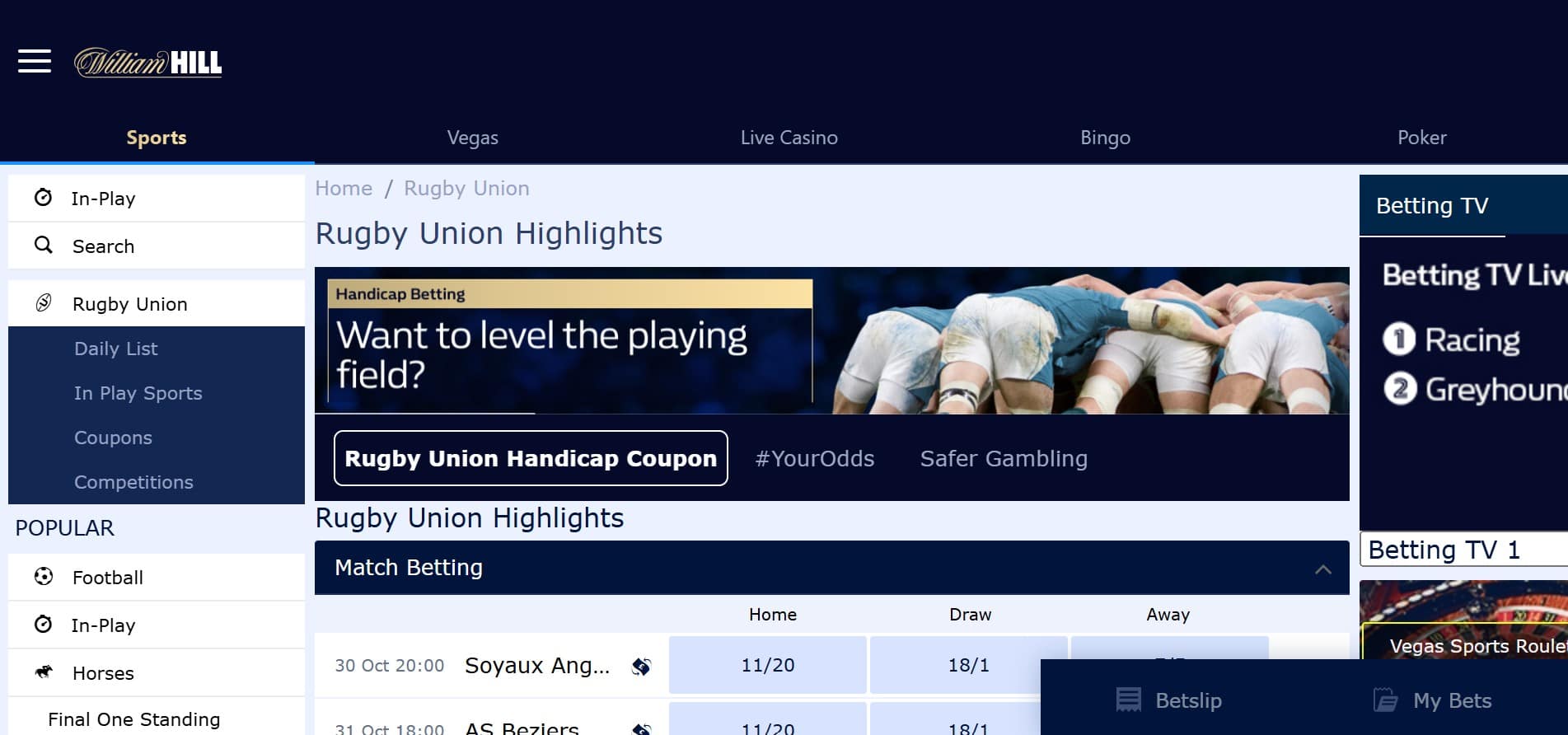The width and height of the screenshot is (1568, 735).
Task: Collapse the Match Betting section
Action: 1323,569
